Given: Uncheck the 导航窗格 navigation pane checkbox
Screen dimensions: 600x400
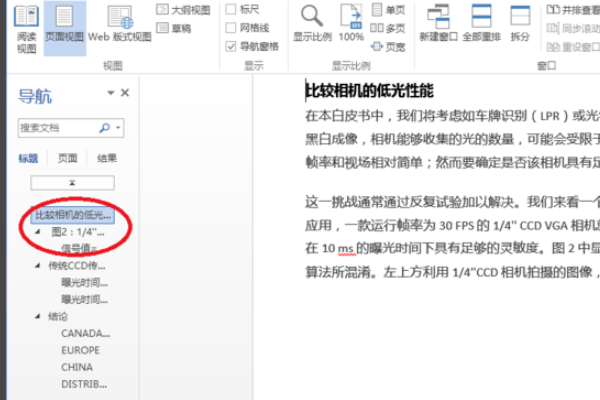Looking at the screenshot, I should [x=233, y=46].
